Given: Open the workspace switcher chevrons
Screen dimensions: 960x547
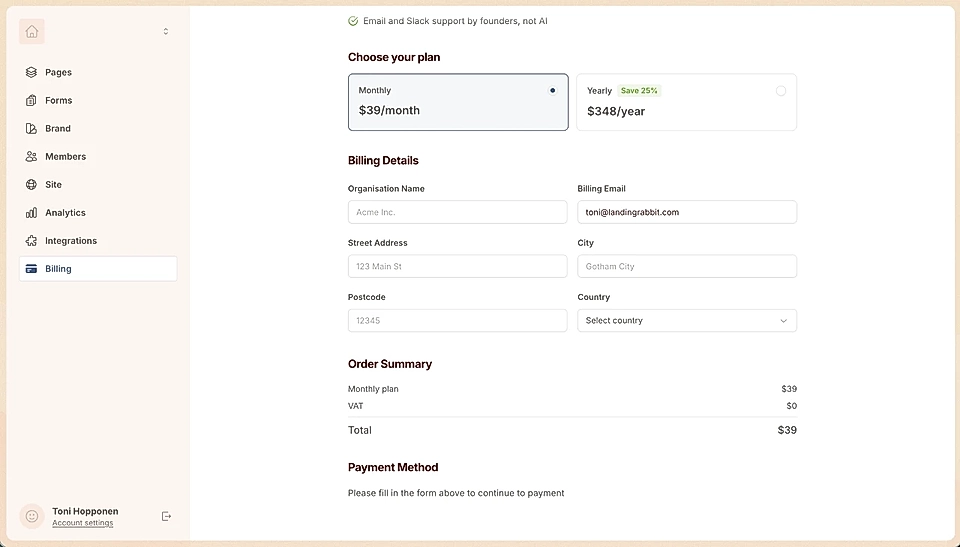Looking at the screenshot, I should (165, 31).
